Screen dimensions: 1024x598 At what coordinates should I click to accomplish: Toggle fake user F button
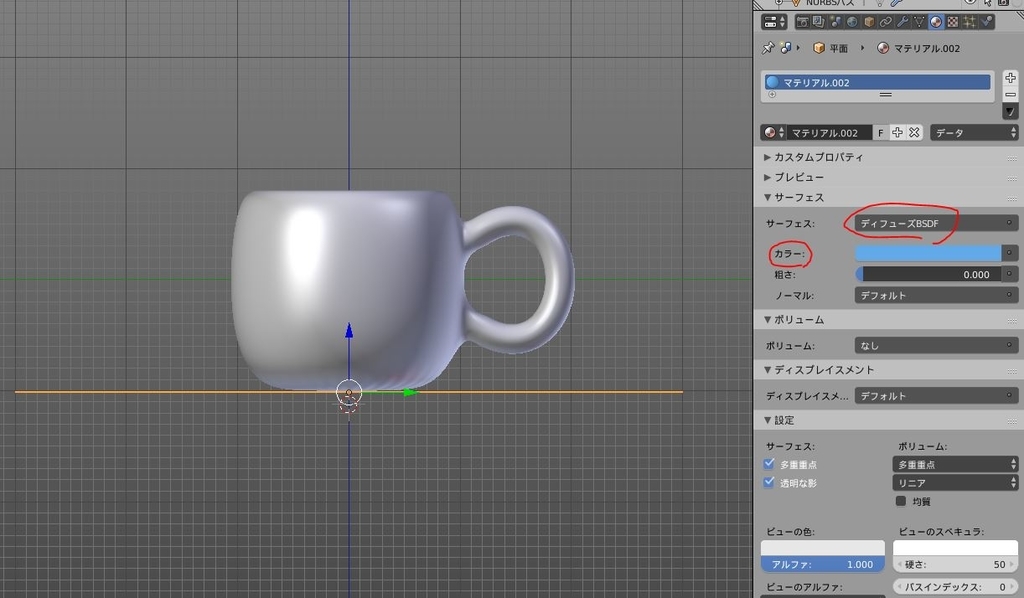880,133
